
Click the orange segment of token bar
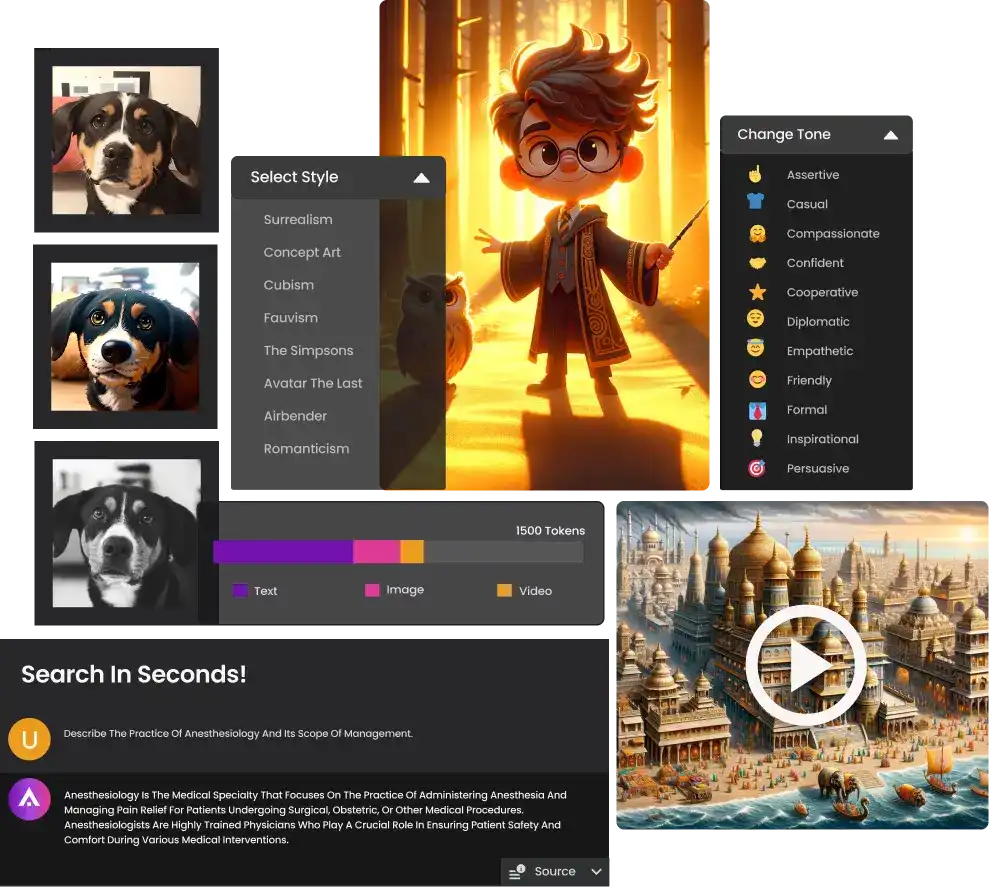pos(412,552)
